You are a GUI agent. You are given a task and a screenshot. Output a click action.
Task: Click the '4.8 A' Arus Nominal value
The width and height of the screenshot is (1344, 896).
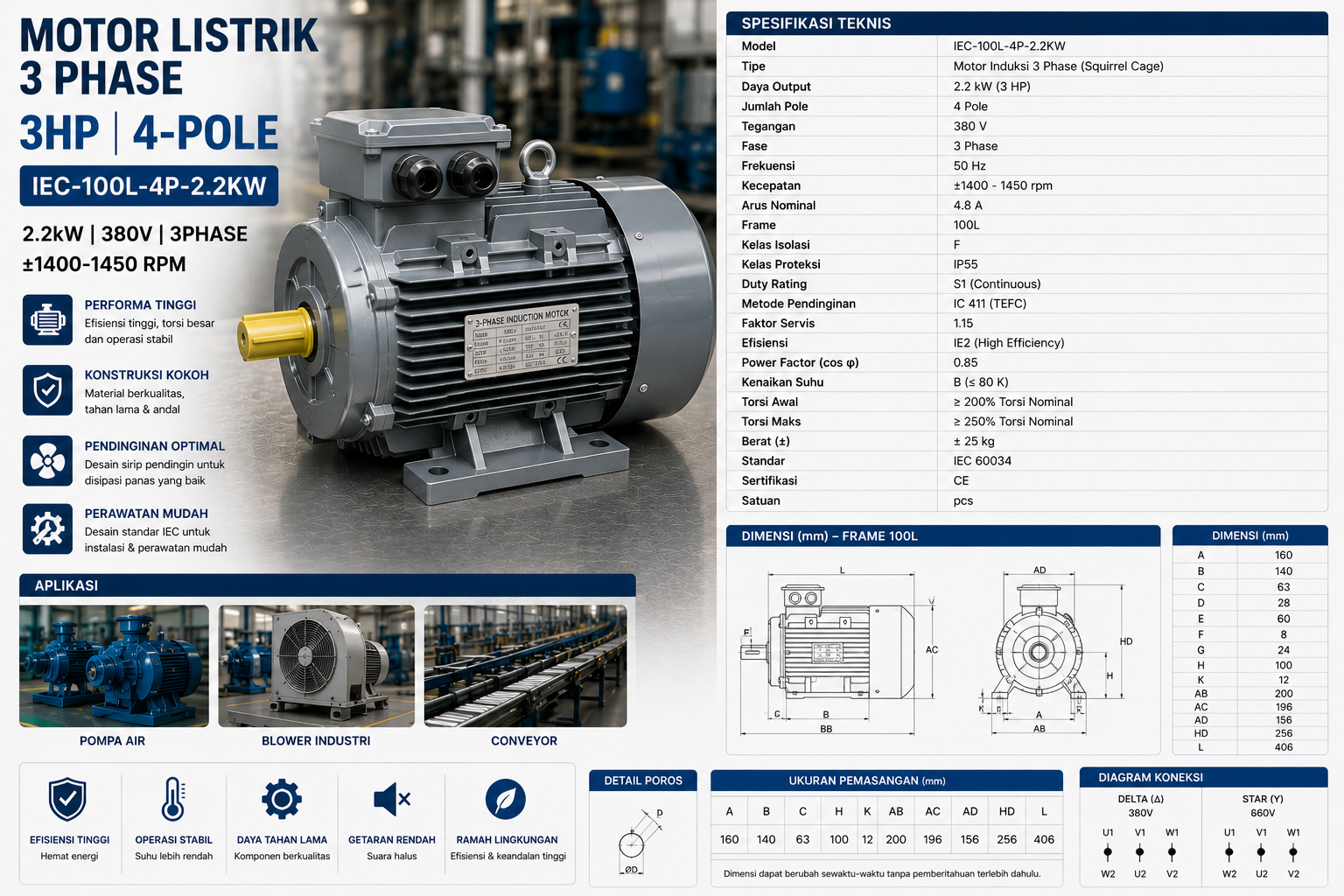tap(968, 205)
